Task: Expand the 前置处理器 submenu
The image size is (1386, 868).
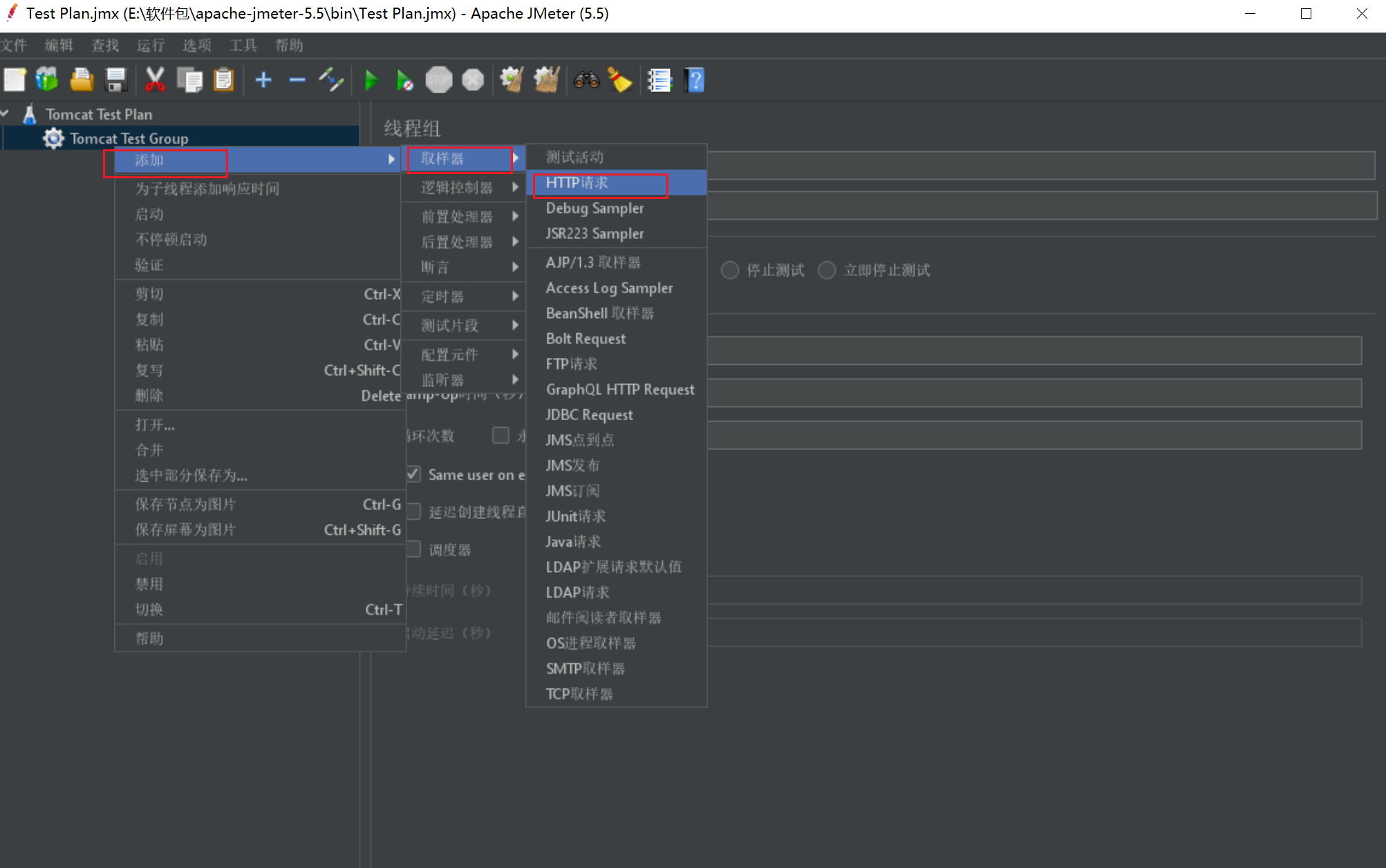Action: [463, 216]
